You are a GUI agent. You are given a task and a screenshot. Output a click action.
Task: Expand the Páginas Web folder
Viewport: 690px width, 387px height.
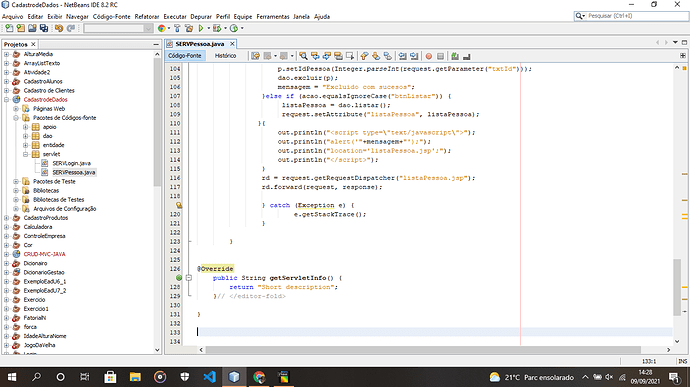[16, 109]
